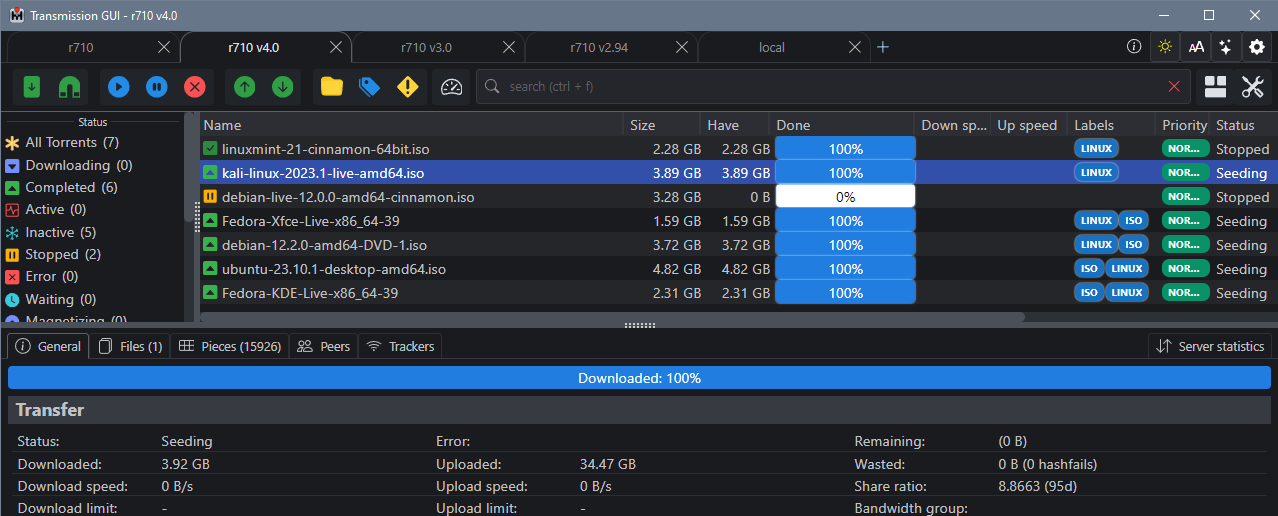Add torrent via magnet link icon
The image size is (1278, 516).
point(70,87)
